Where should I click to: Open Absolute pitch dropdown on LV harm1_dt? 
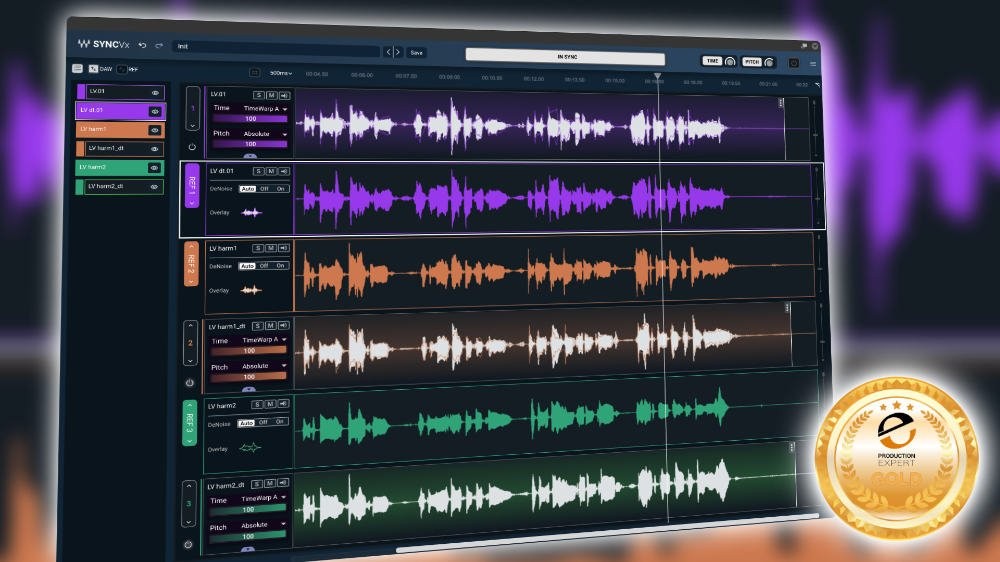click(x=264, y=366)
